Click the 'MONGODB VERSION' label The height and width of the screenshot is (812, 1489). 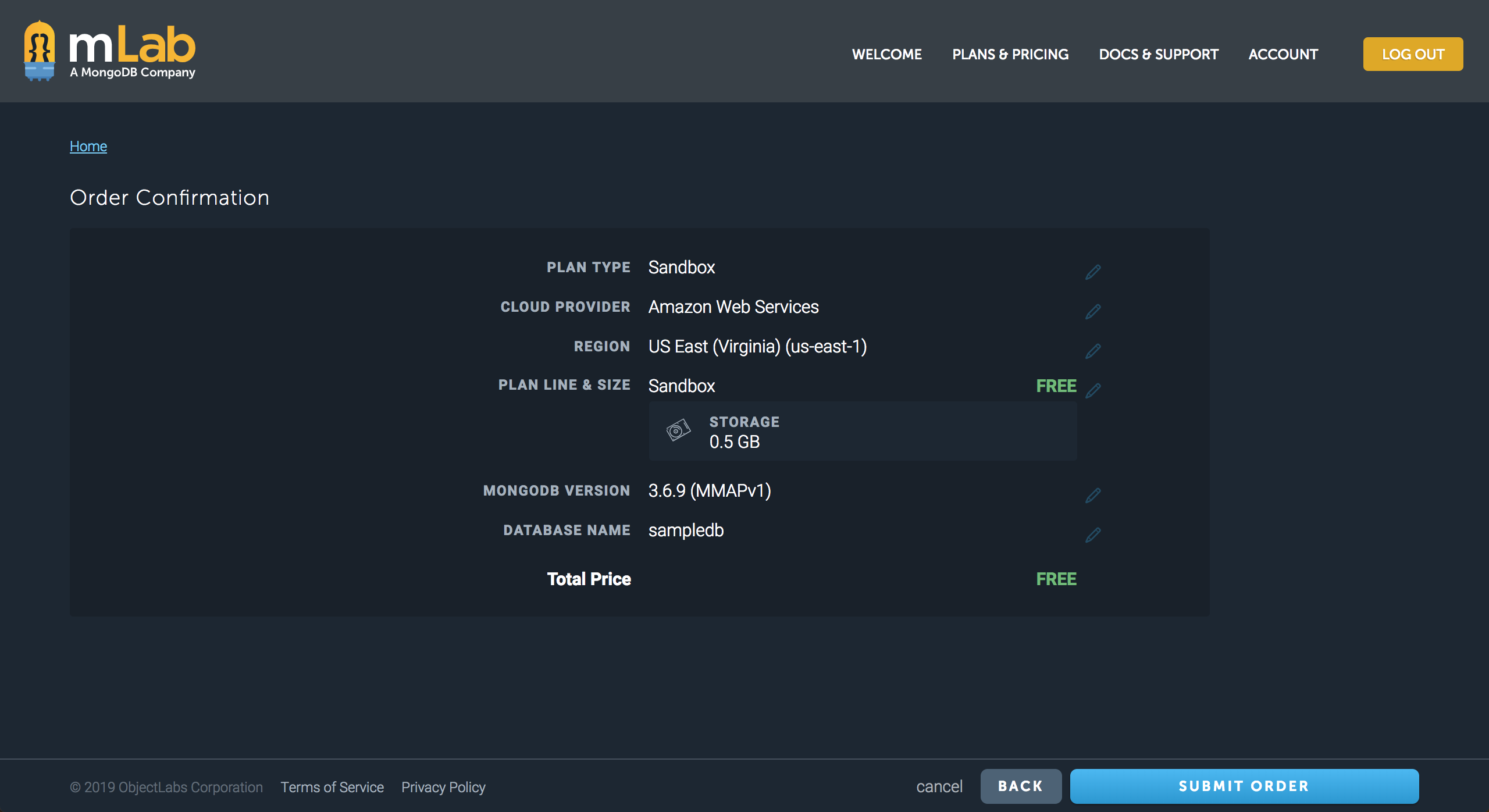pyautogui.click(x=557, y=490)
